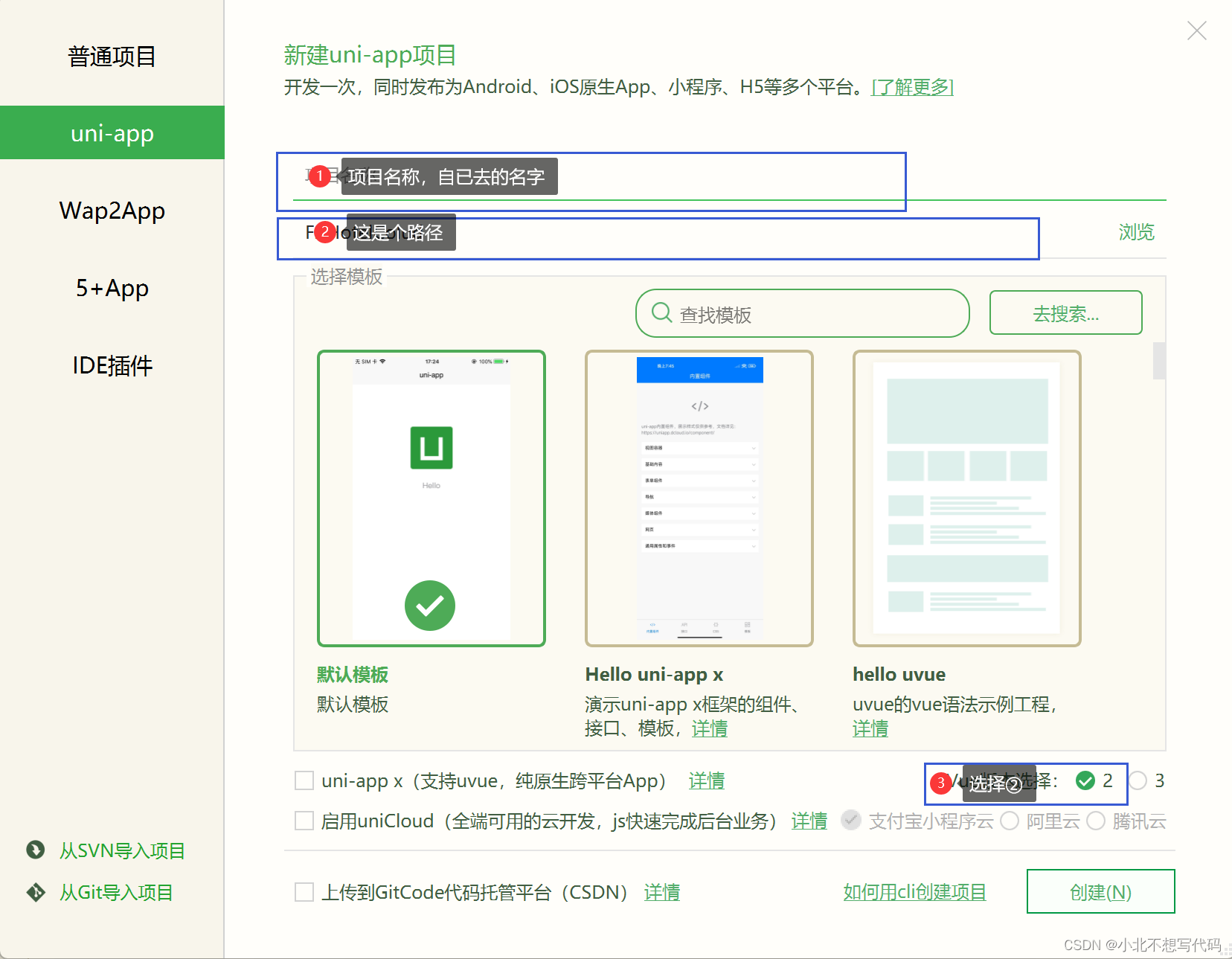The height and width of the screenshot is (959, 1232).
Task: Enable the uni-app x checkbox
Action: pyautogui.click(x=304, y=780)
